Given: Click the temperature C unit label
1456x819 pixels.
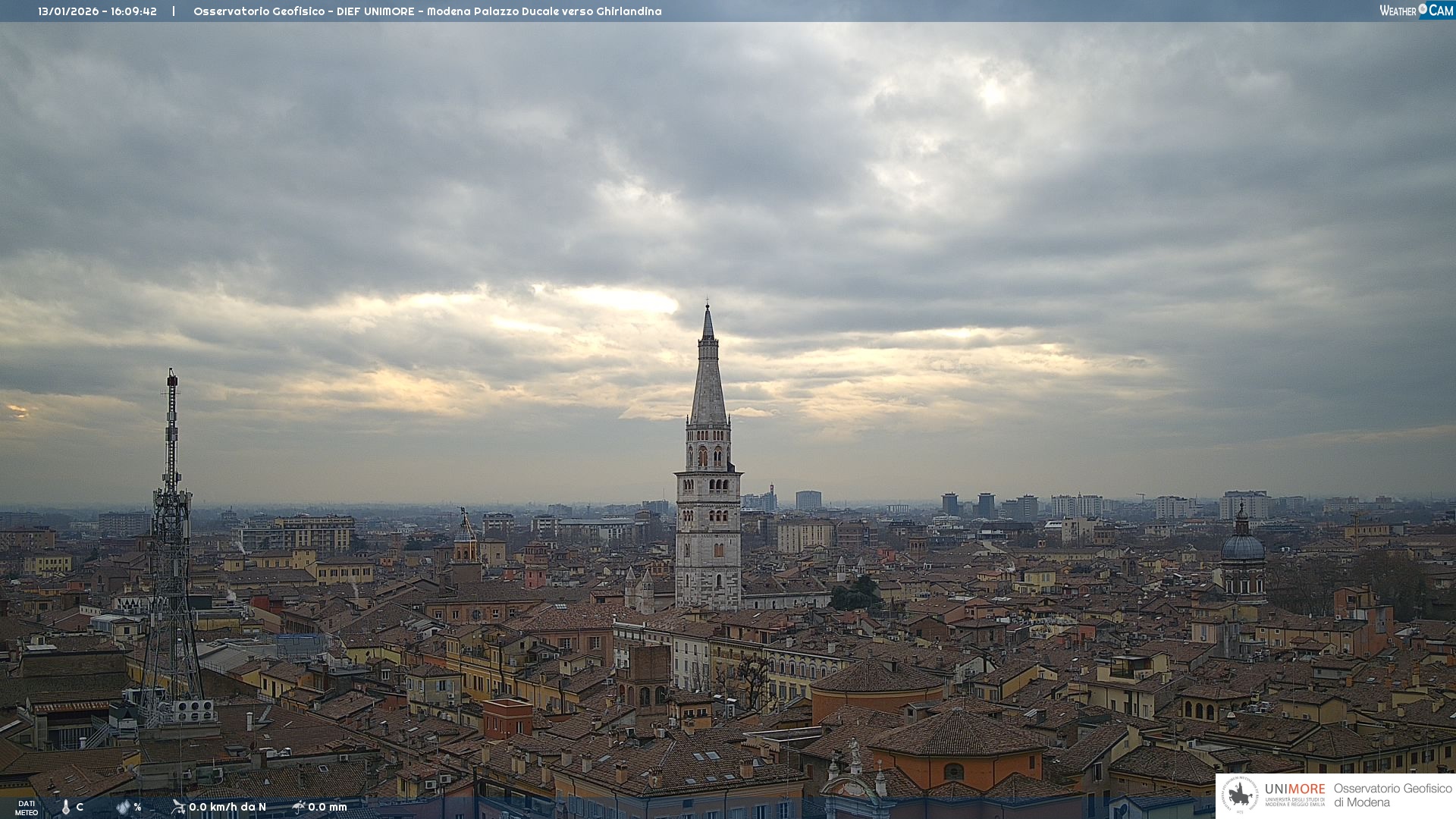Looking at the screenshot, I should (x=80, y=807).
